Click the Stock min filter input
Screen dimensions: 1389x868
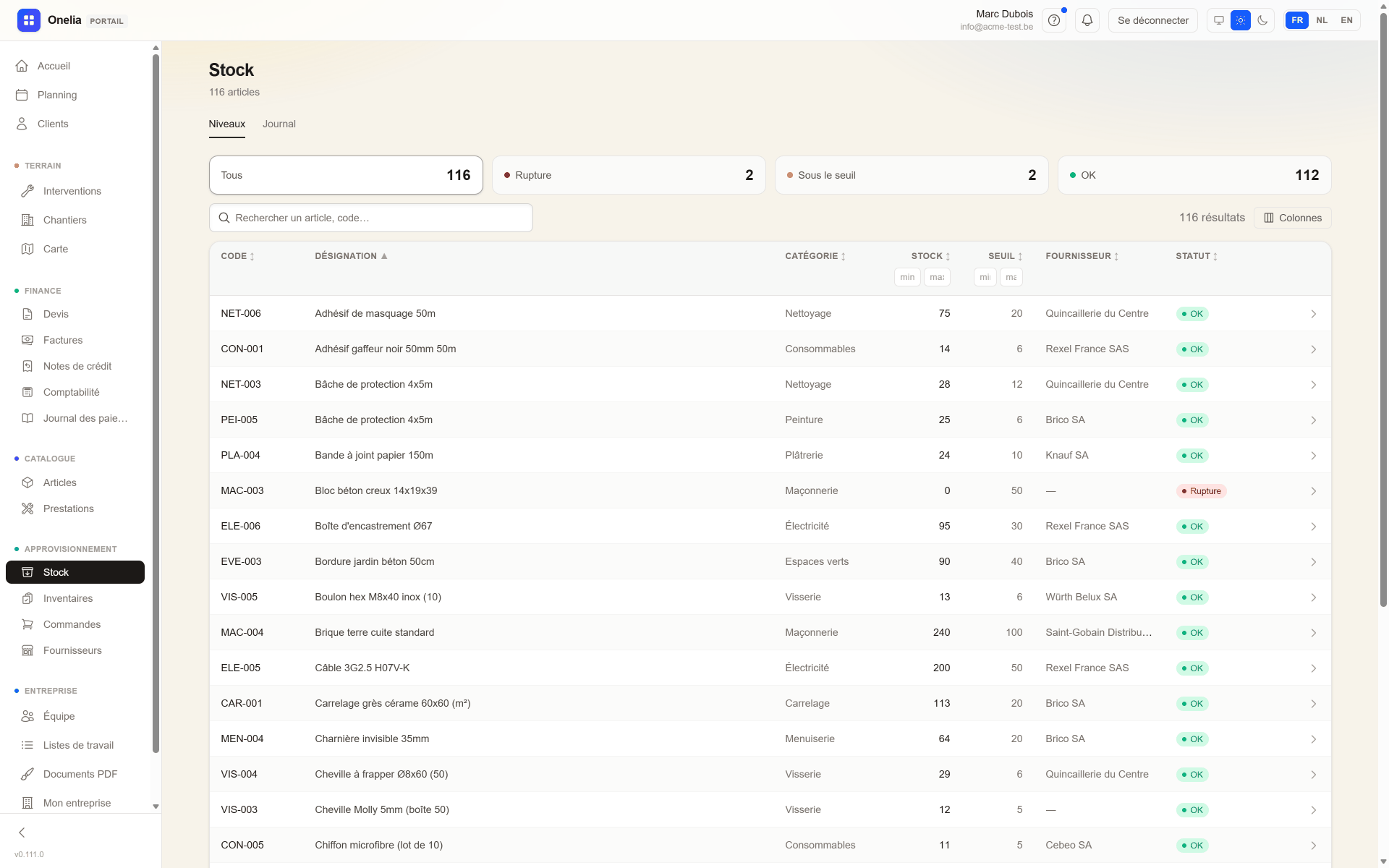click(907, 277)
